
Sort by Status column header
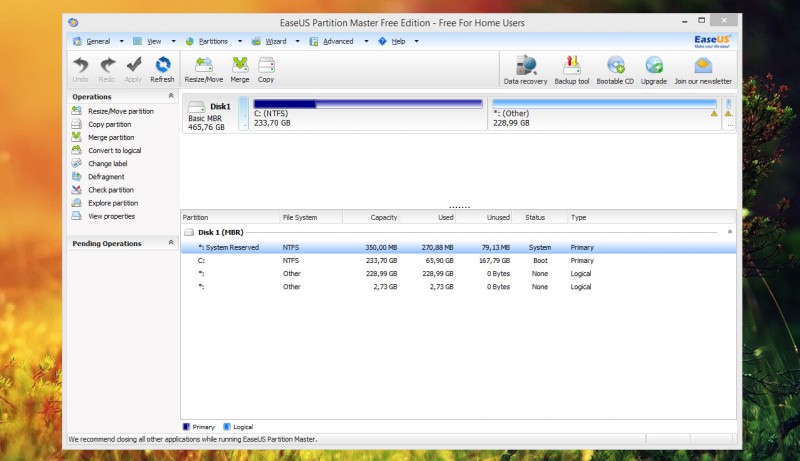[x=540, y=217]
